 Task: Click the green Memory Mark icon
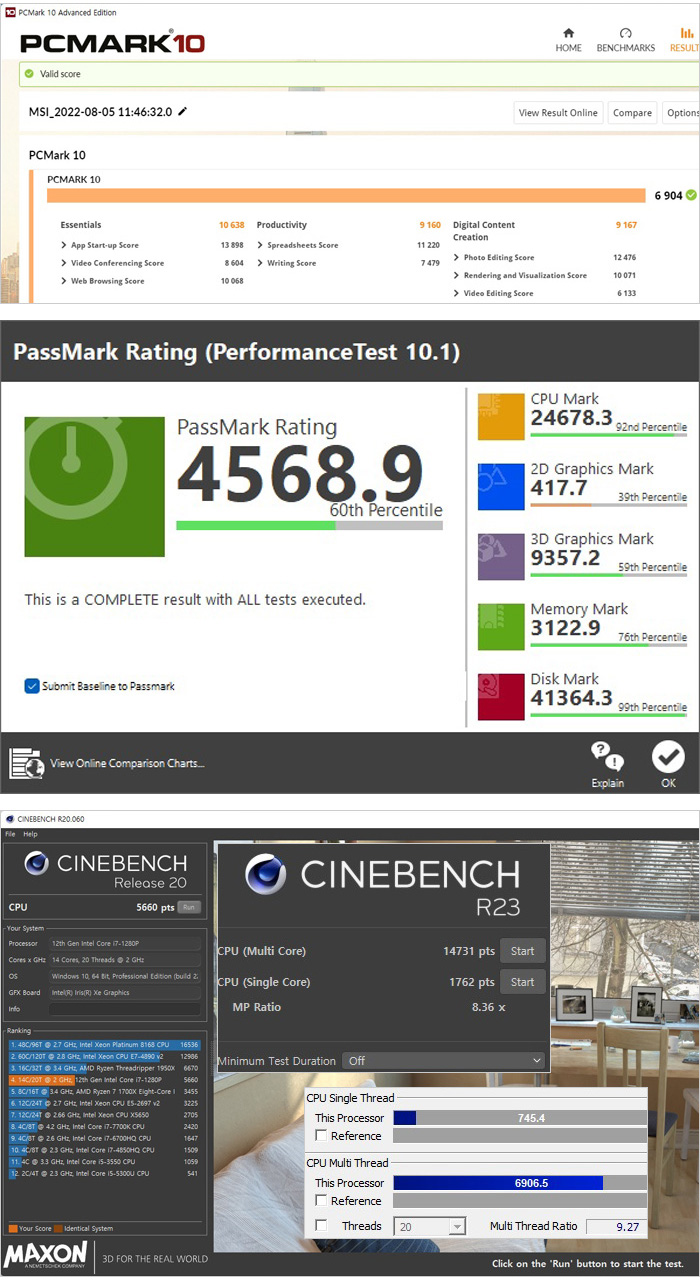501,626
